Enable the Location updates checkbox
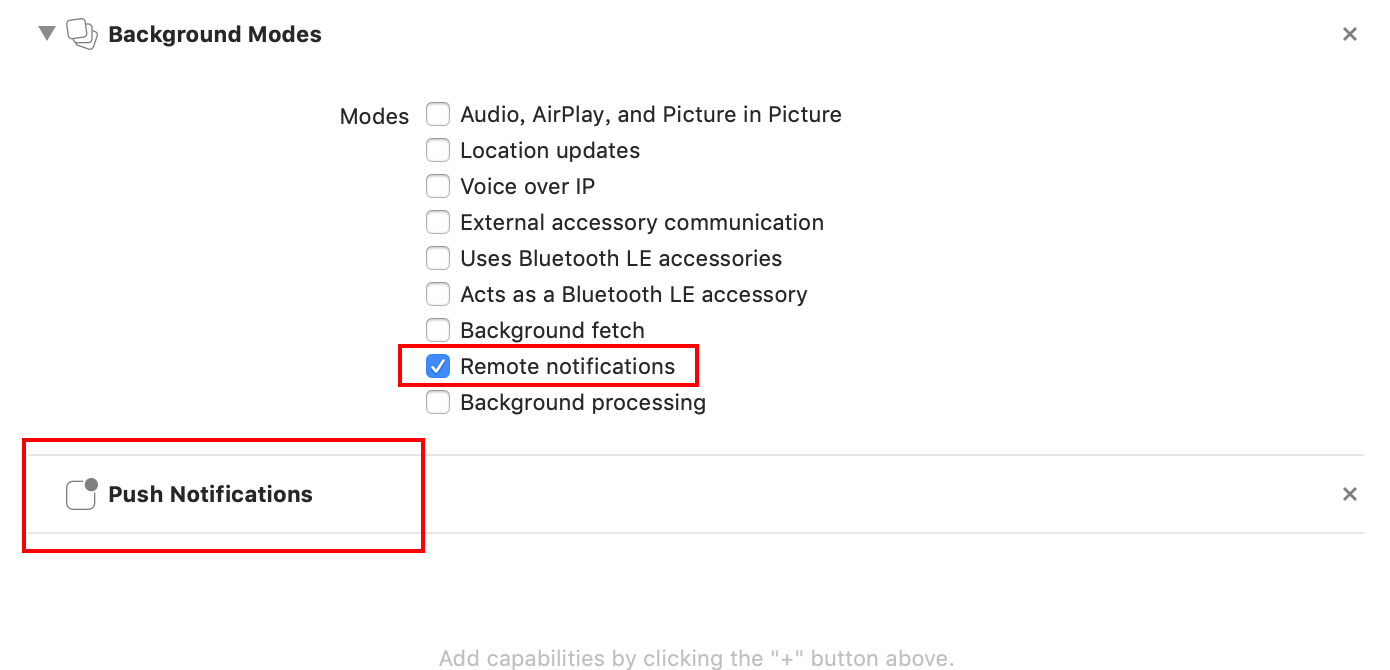 (x=438, y=150)
